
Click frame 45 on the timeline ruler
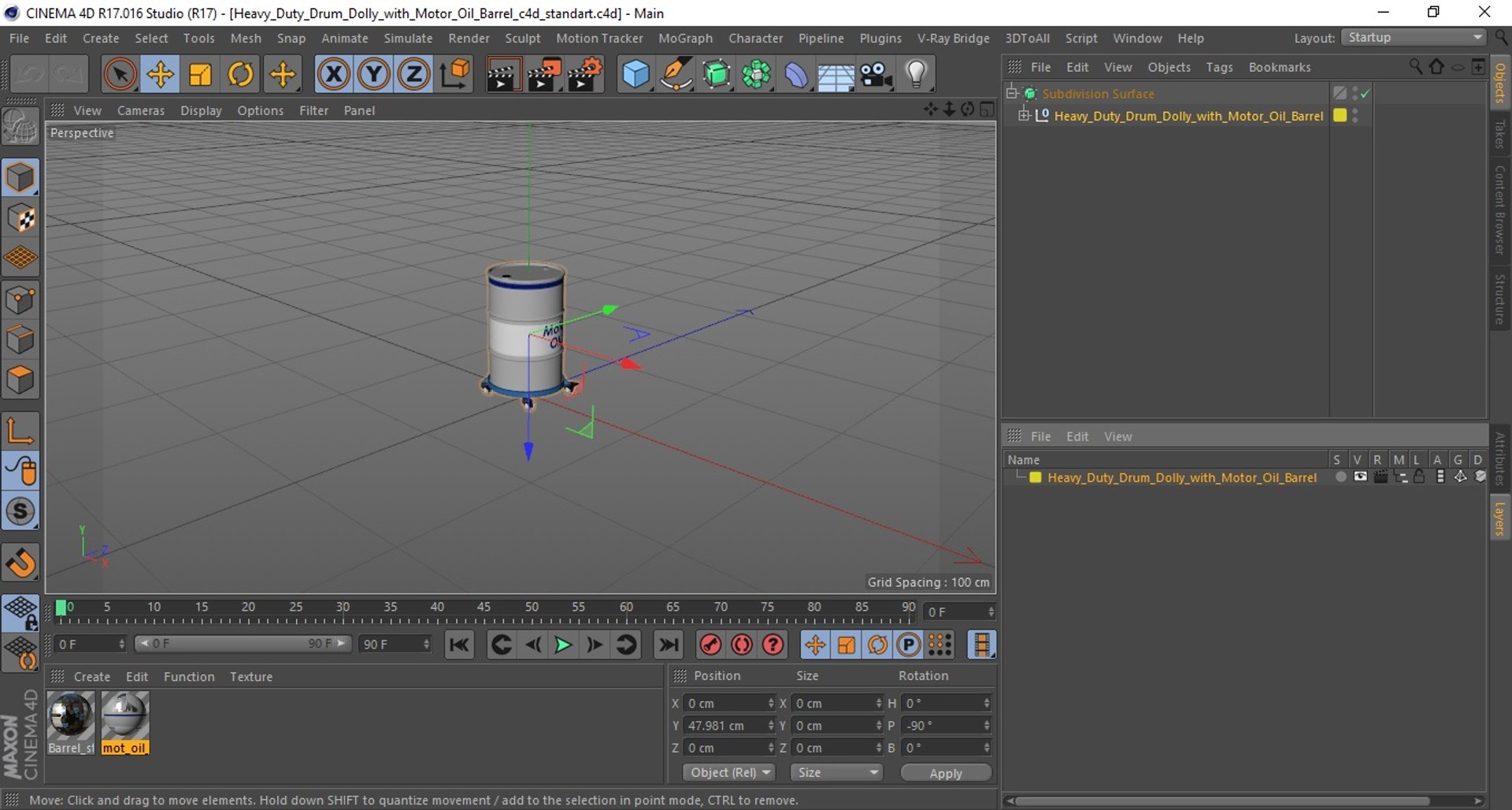click(484, 607)
